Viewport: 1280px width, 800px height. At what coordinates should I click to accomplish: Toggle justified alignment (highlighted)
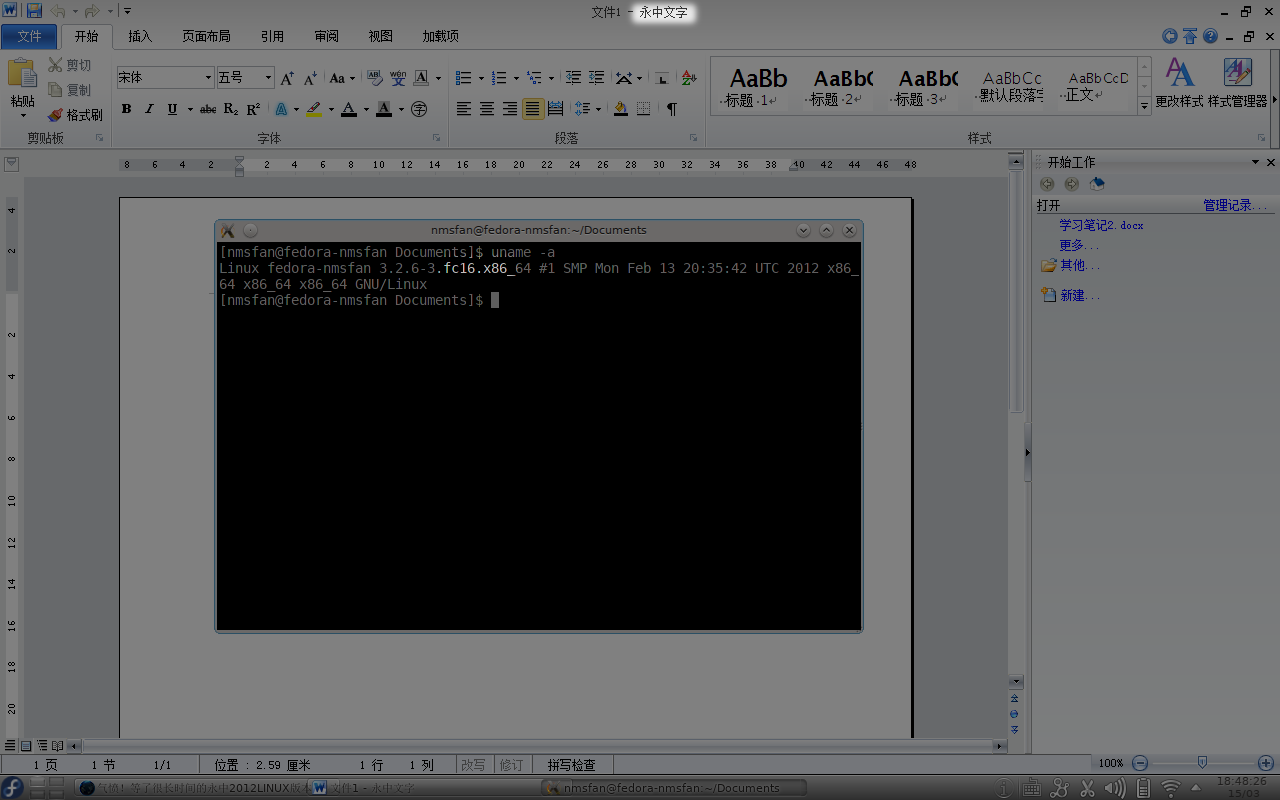pos(533,109)
